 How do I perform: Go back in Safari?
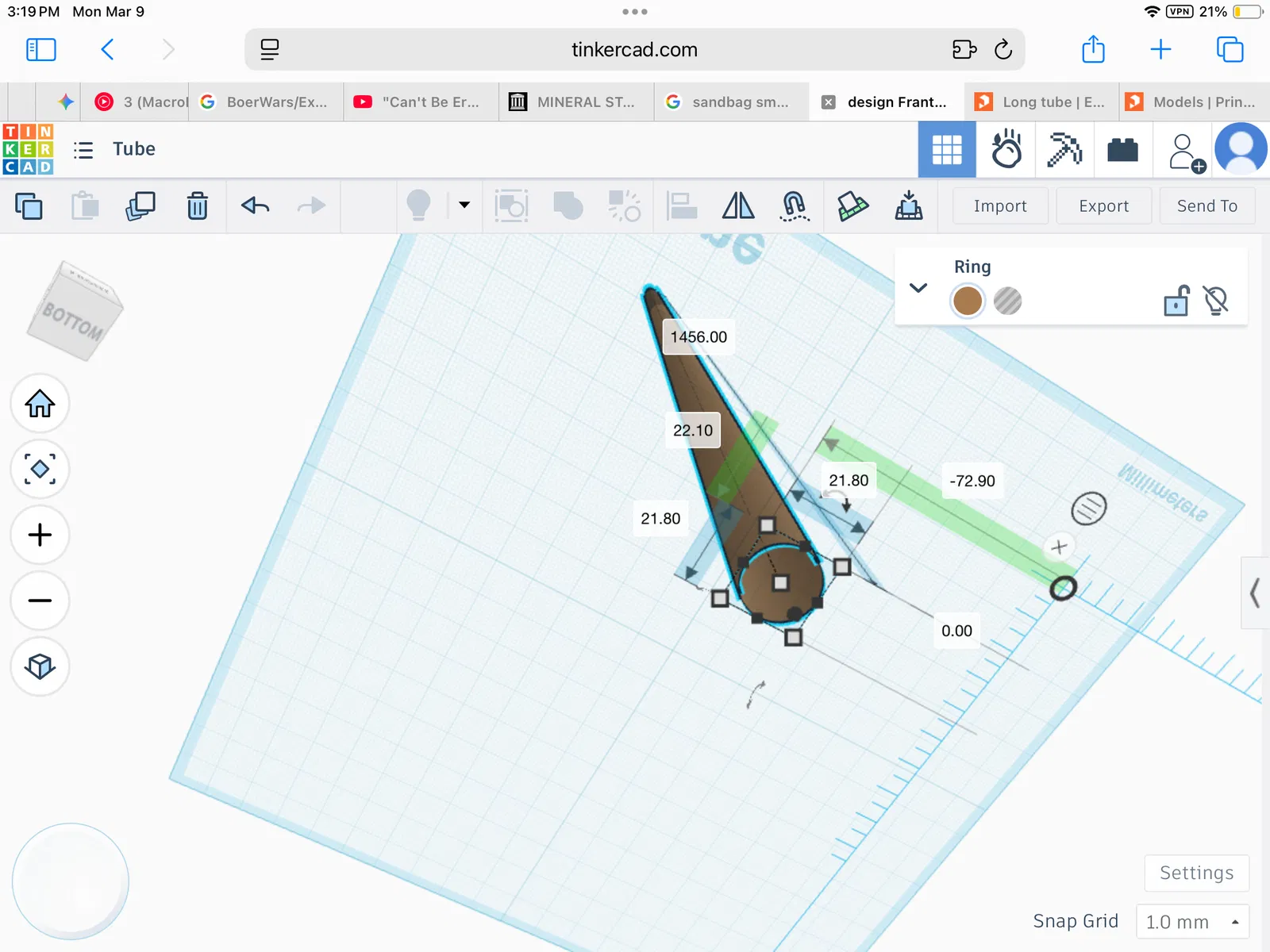(x=108, y=50)
